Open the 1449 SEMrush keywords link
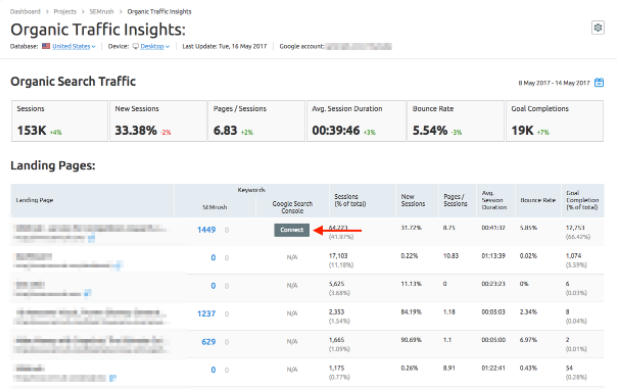Viewport: 617px width, 391px height. (x=207, y=230)
